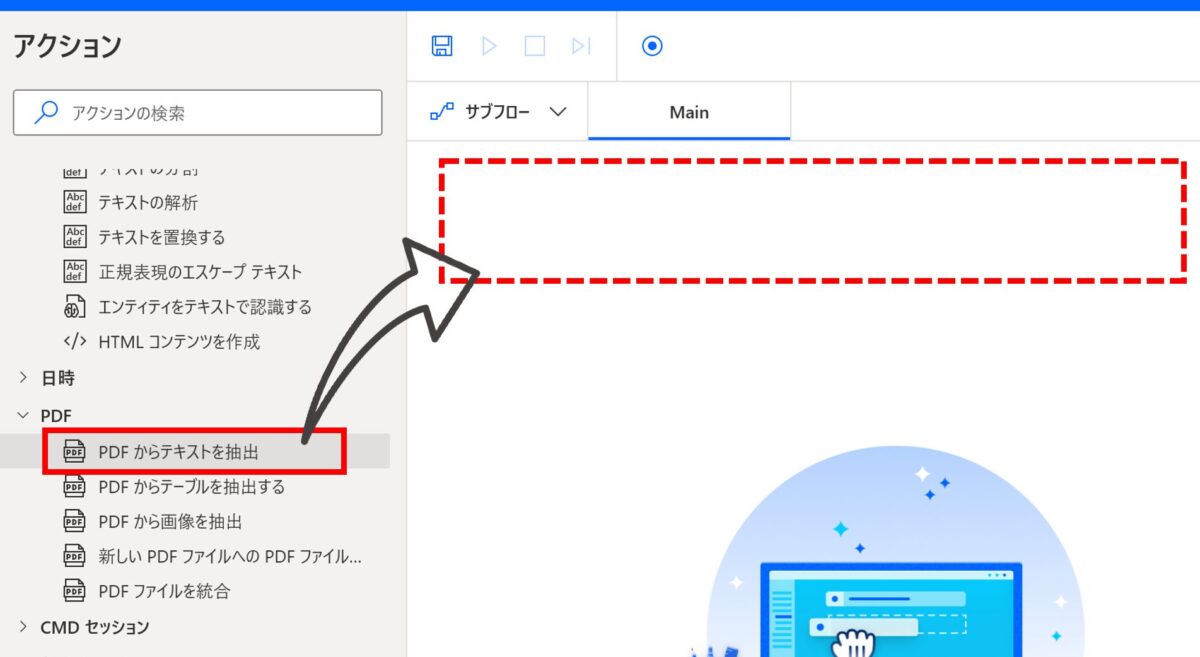Switch to the Main tab
Screen dimensions: 1200x657
coord(688,111)
